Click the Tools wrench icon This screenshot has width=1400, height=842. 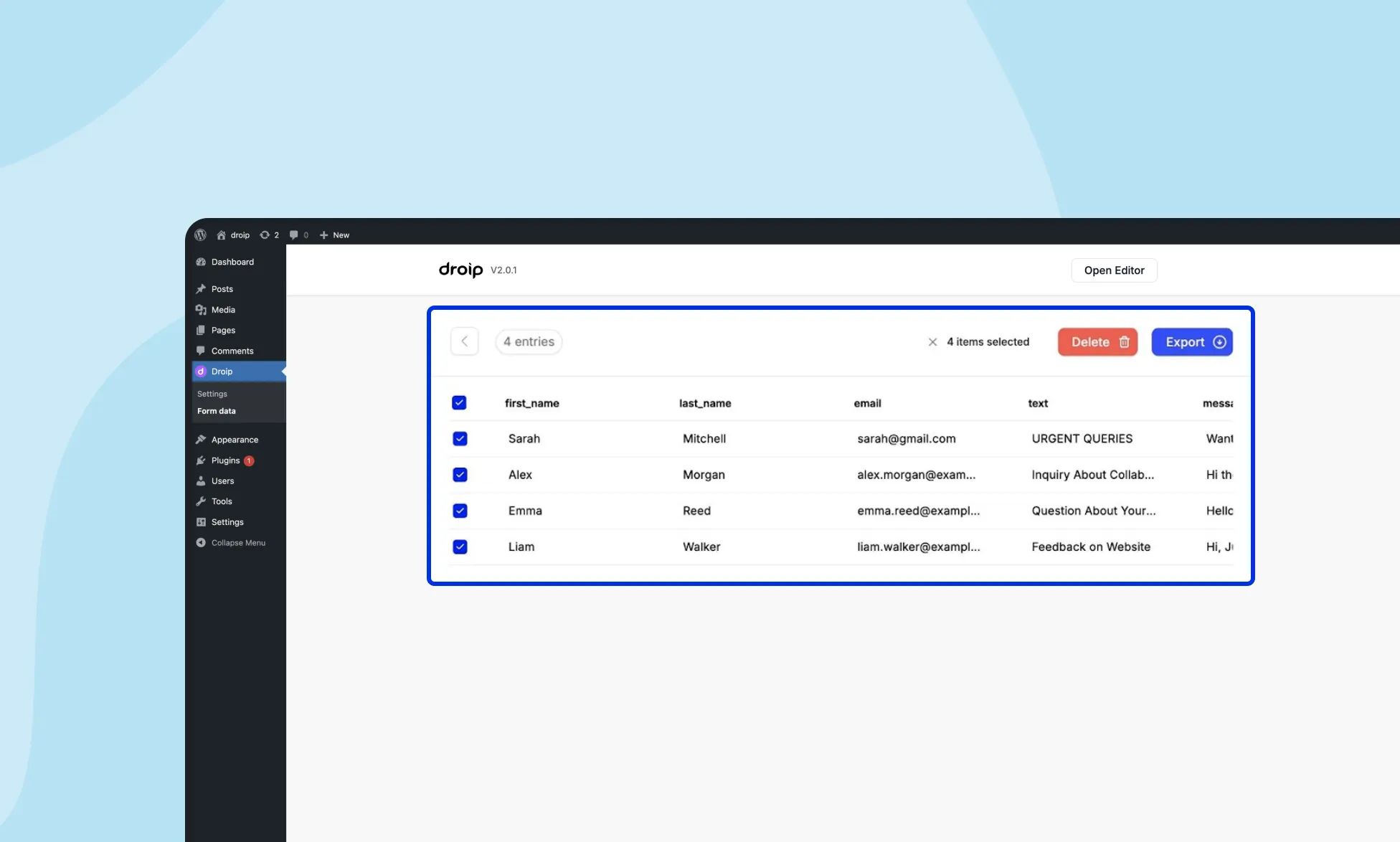(x=201, y=501)
